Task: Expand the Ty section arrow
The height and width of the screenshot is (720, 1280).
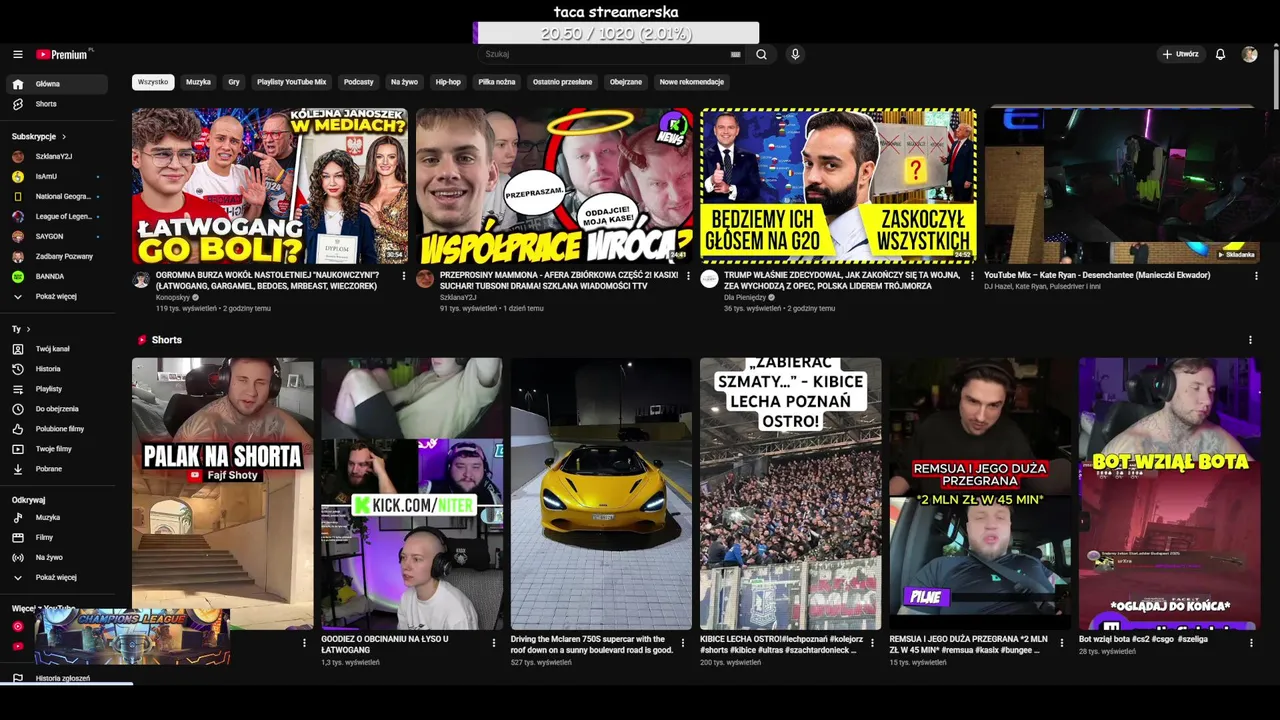Action: click(x=28, y=329)
